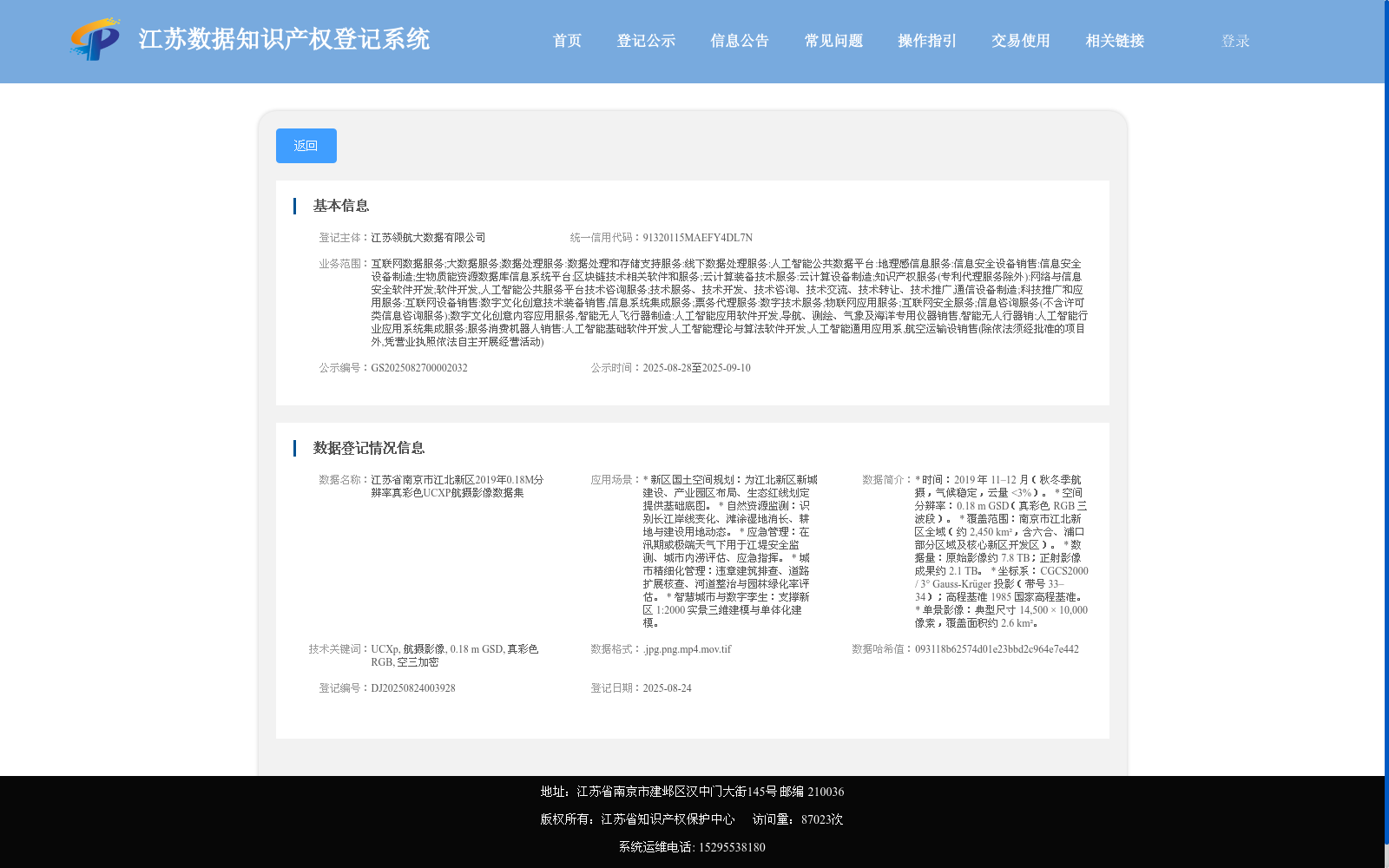The width and height of the screenshot is (1389, 868).
Task: Click the visit count 87023次
Action: click(822, 819)
